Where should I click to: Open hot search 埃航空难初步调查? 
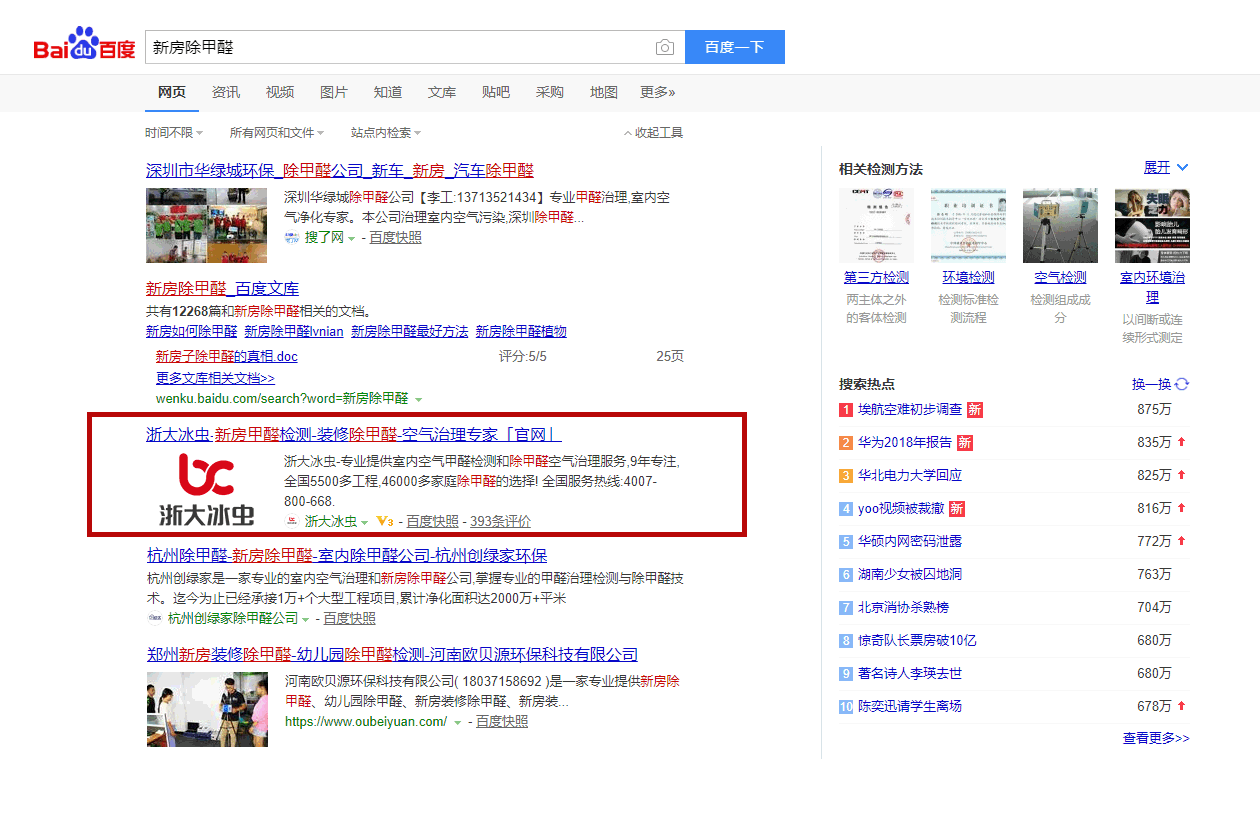[910, 409]
